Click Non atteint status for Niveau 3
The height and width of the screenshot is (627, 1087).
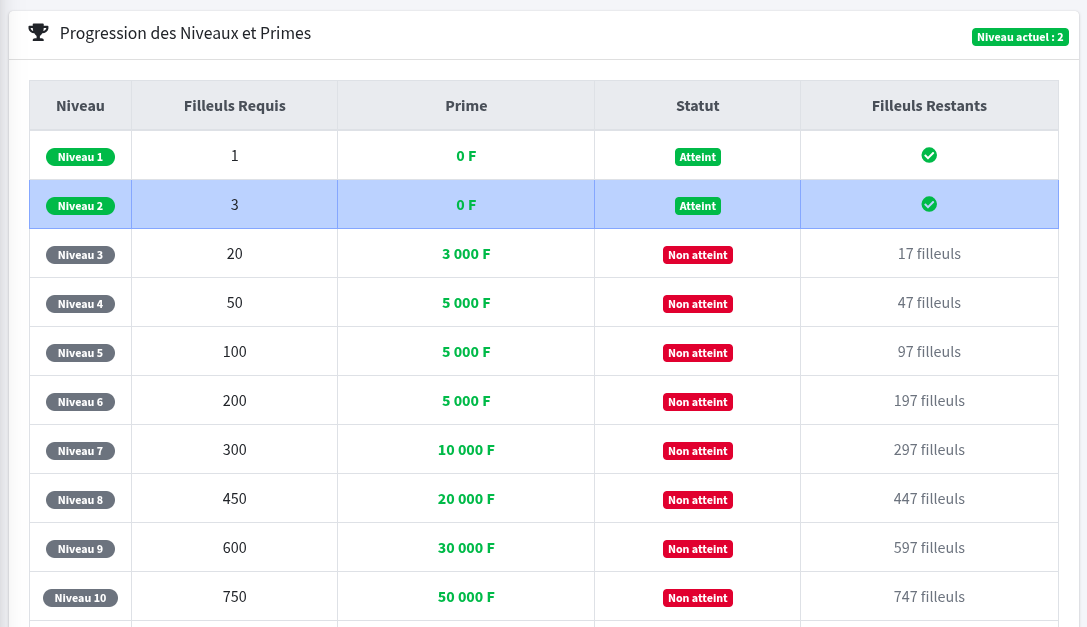pyautogui.click(x=697, y=255)
